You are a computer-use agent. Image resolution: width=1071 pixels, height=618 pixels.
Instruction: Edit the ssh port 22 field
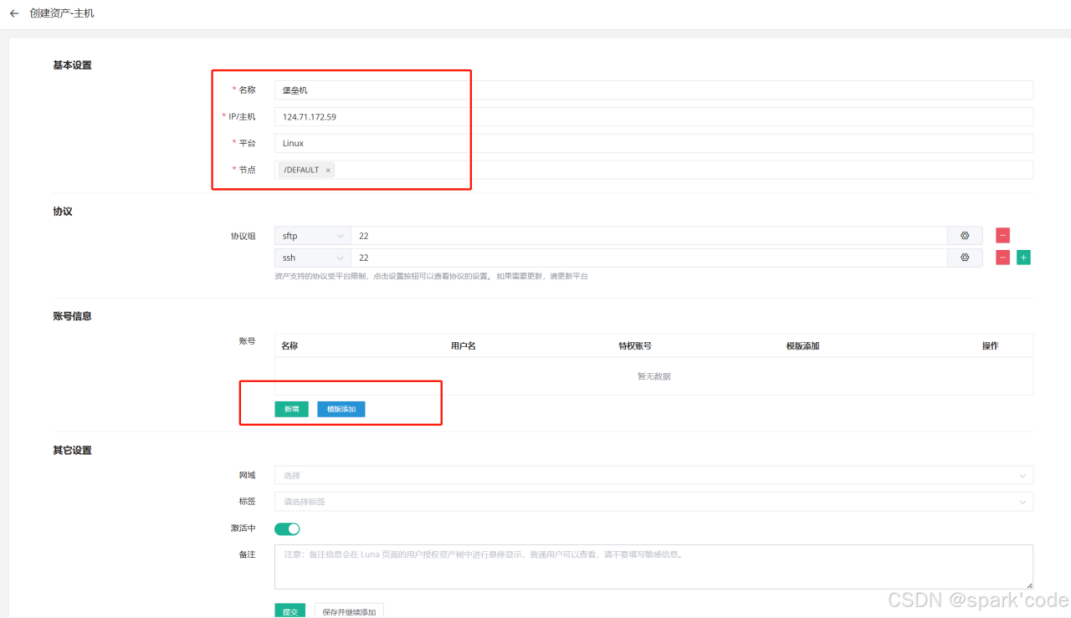pyautogui.click(x=649, y=257)
